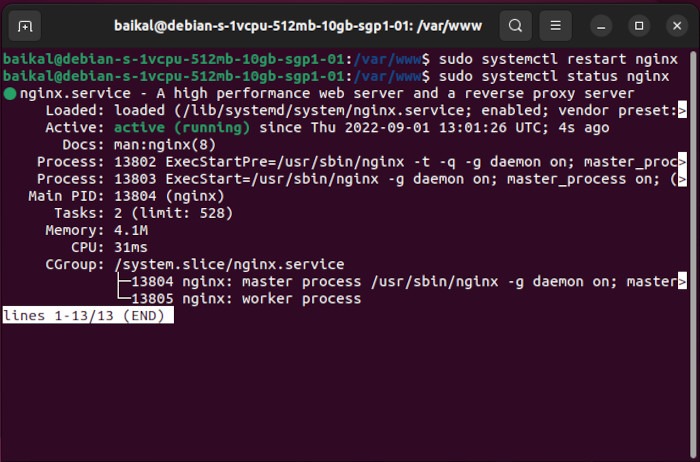Click the 'CPU: 31ms' value
Viewport: 700px width, 462px height.
(x=131, y=247)
